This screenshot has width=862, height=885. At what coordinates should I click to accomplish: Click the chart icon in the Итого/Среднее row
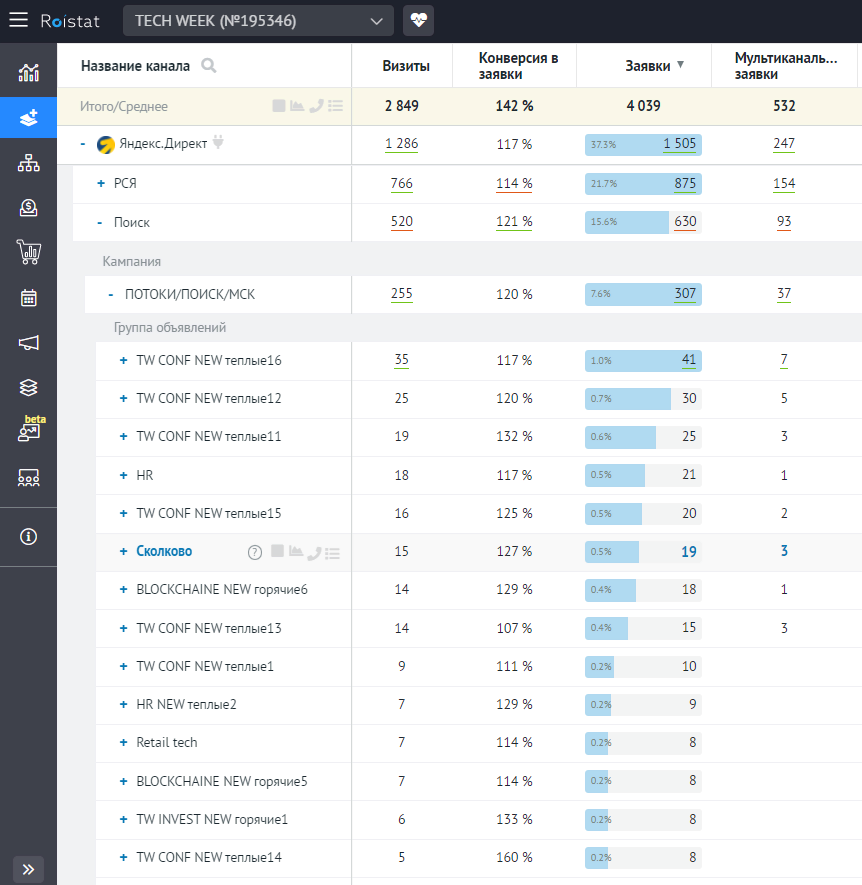click(x=297, y=106)
